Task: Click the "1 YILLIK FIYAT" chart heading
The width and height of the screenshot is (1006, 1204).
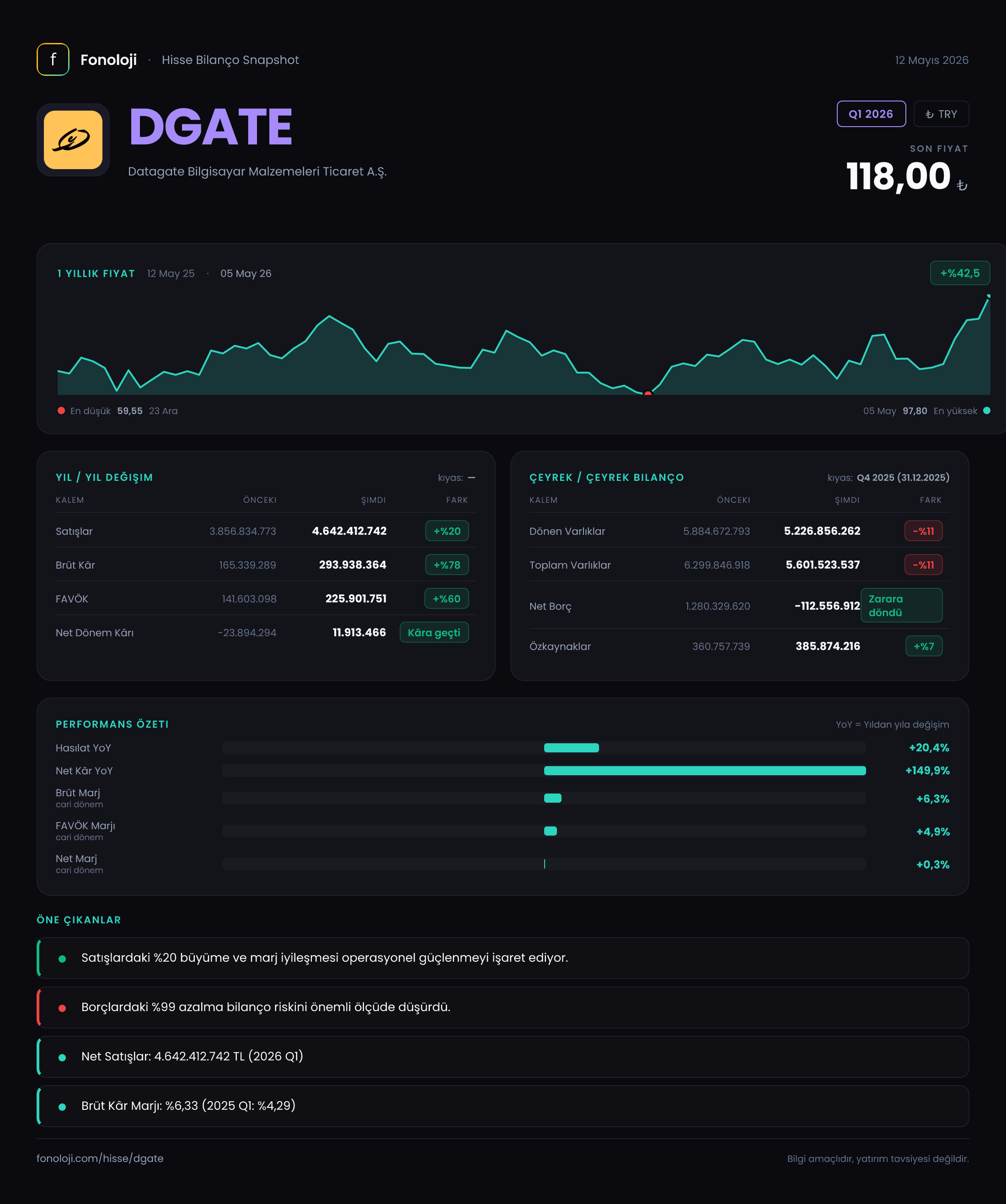Action: [x=96, y=273]
